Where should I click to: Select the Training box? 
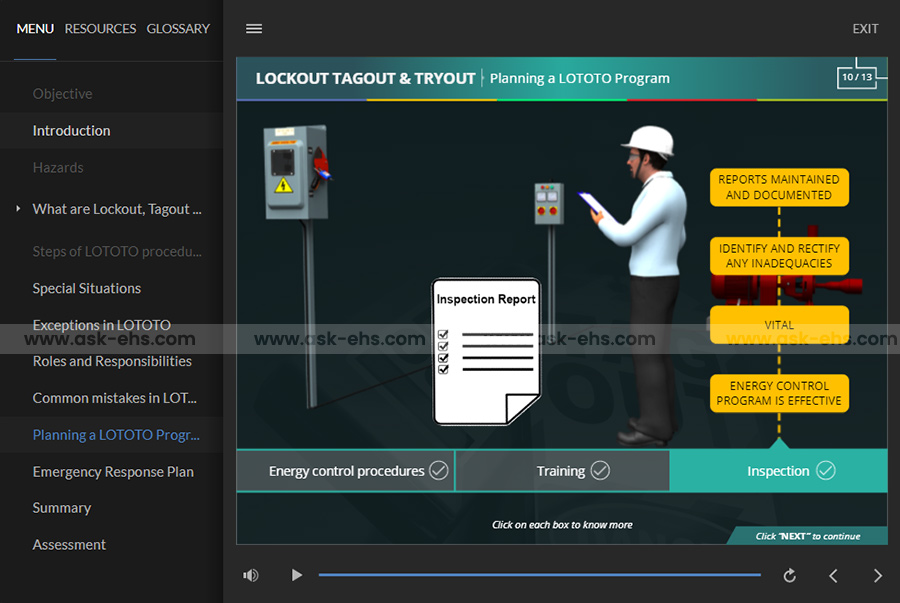562,471
